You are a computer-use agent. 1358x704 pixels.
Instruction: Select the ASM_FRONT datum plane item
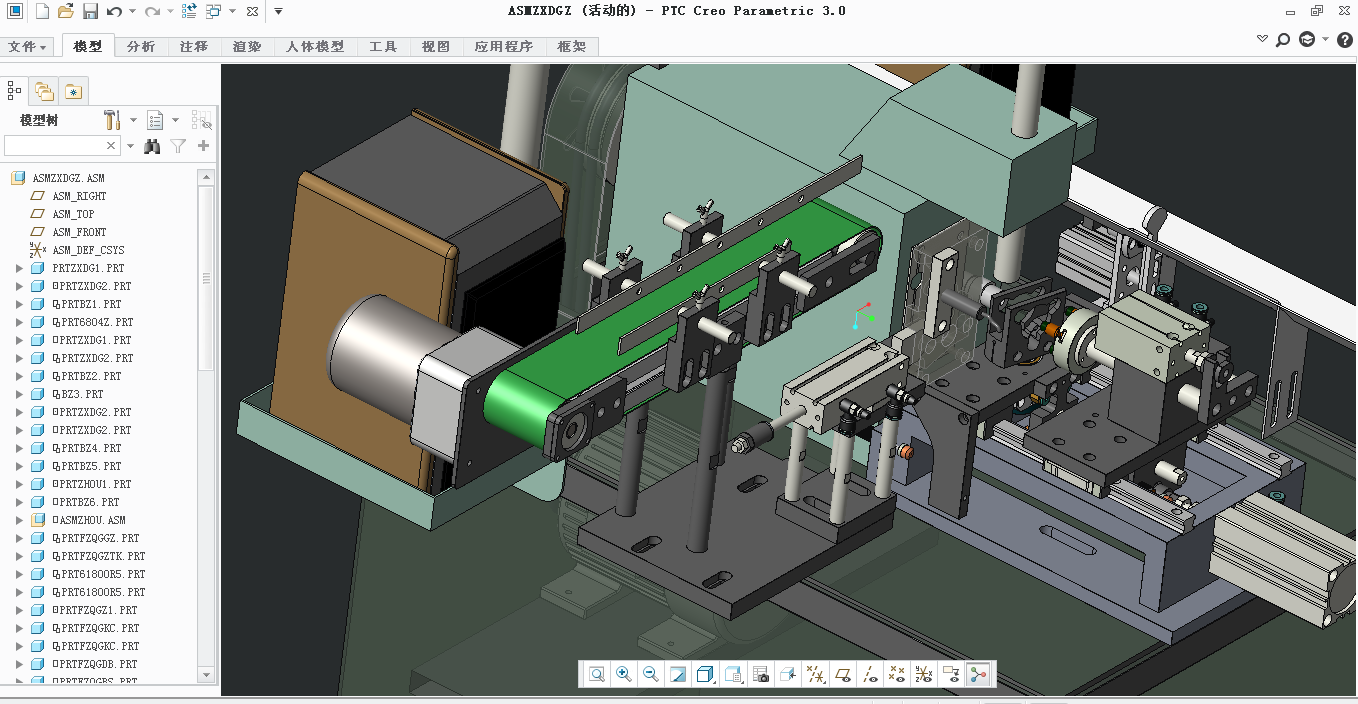(x=79, y=232)
